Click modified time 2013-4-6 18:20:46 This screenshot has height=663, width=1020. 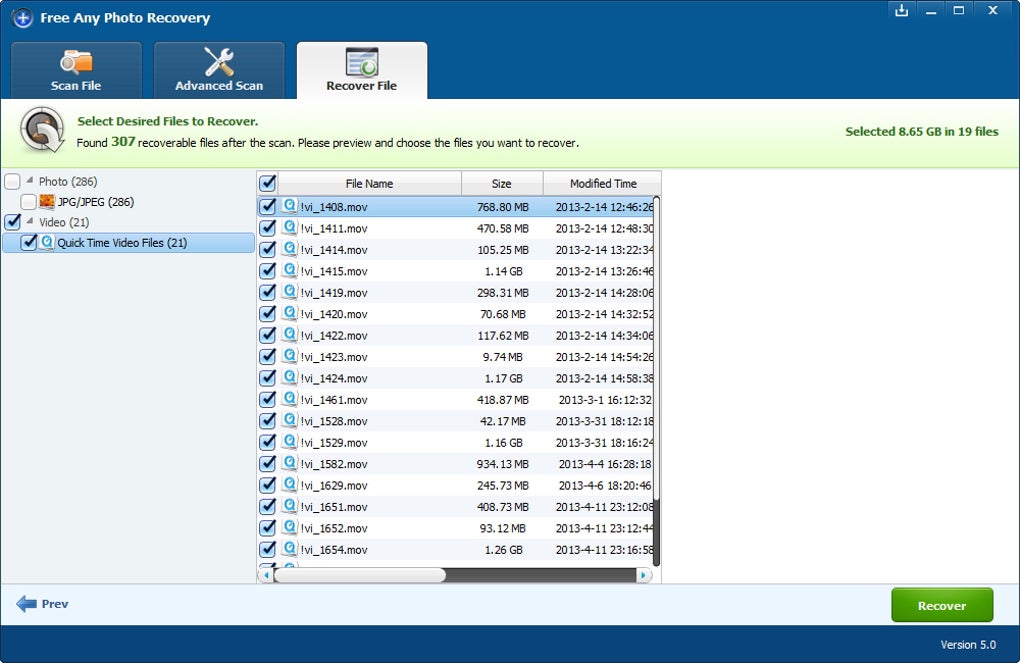pyautogui.click(x=605, y=485)
